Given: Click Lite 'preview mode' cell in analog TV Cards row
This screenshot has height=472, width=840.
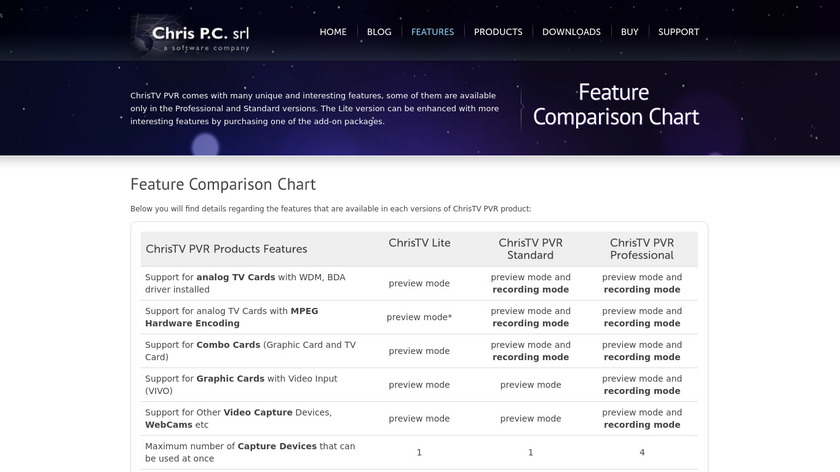Looking at the screenshot, I should pyautogui.click(x=419, y=283).
